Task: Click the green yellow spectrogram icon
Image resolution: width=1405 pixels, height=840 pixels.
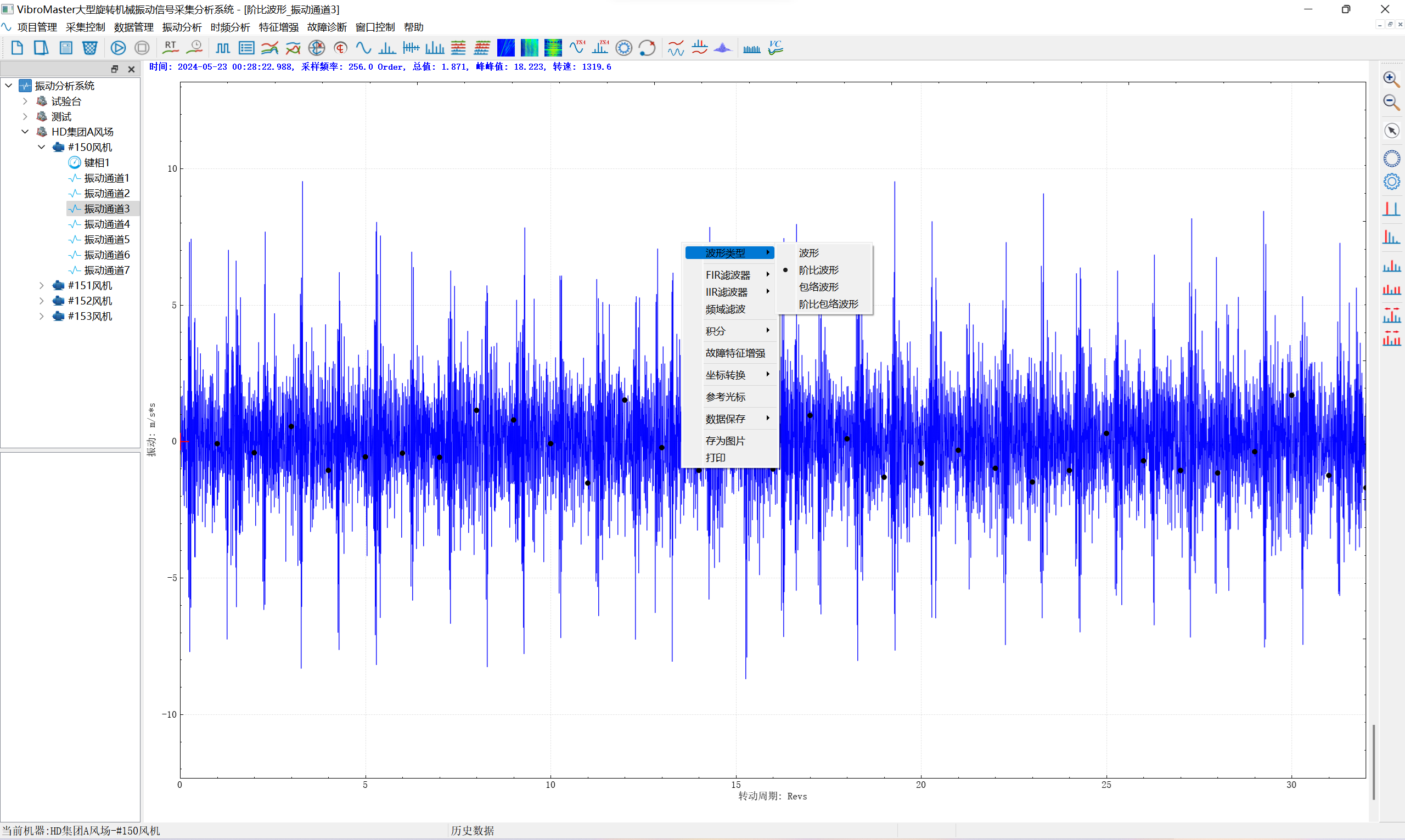Action: [553, 48]
